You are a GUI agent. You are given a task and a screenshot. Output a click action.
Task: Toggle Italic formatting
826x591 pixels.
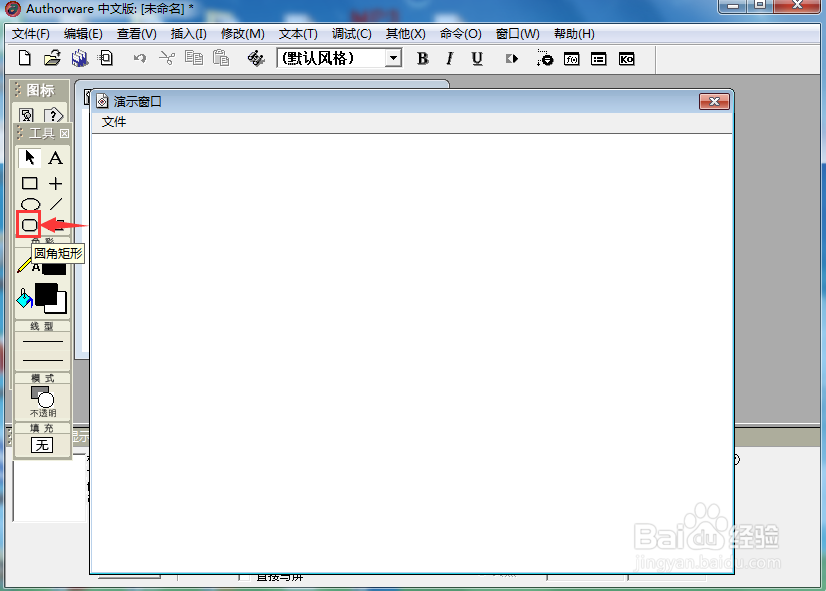click(449, 58)
